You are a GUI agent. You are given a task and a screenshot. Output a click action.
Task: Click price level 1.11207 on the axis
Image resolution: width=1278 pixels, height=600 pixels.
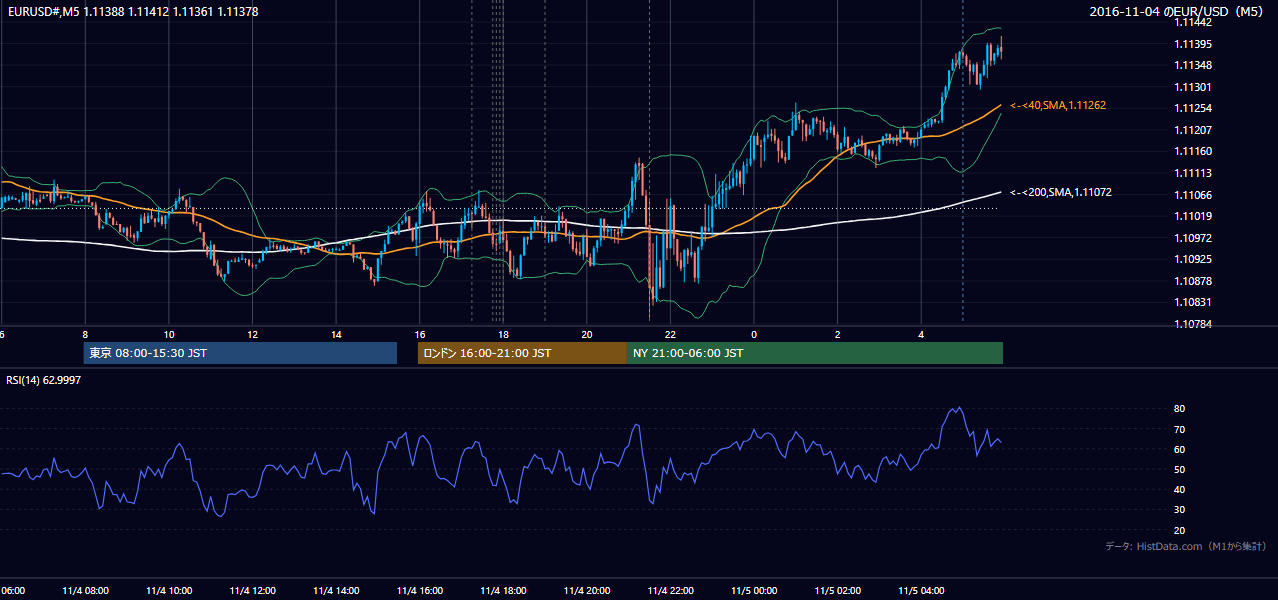(1192, 130)
